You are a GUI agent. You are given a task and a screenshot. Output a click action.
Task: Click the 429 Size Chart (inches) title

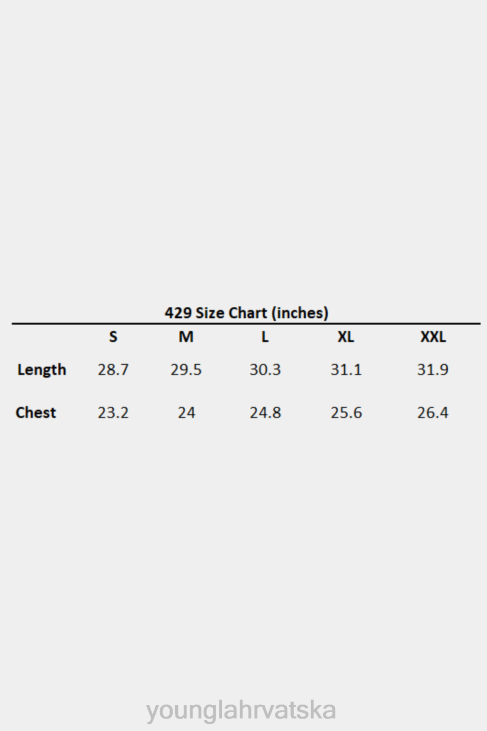pos(246,313)
